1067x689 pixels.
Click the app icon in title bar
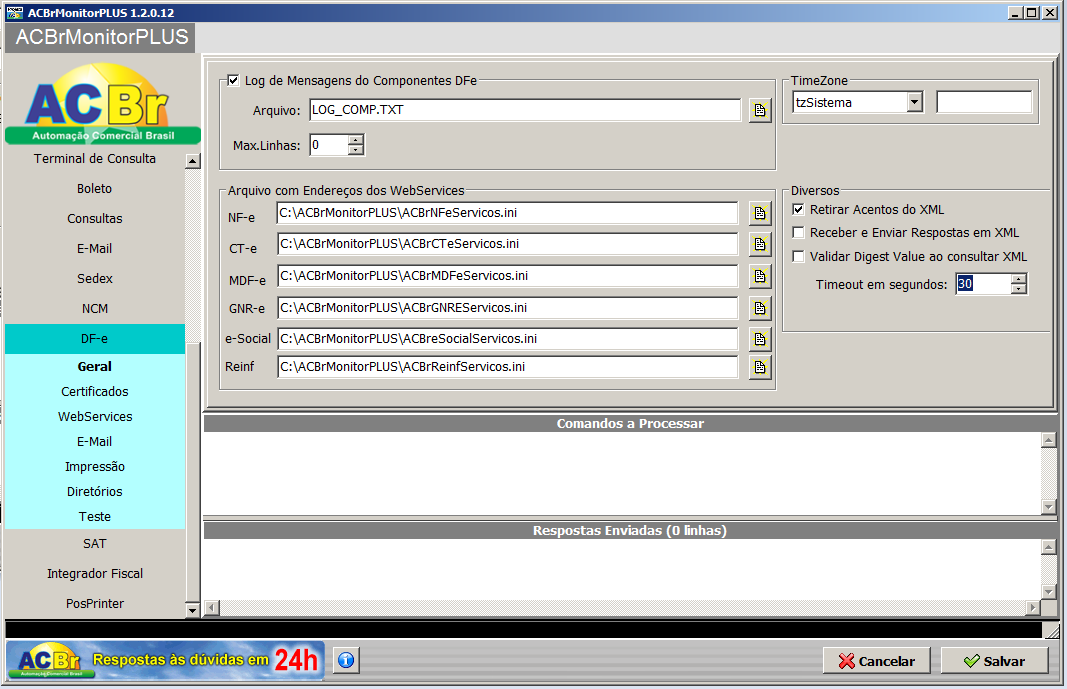click(x=14, y=12)
